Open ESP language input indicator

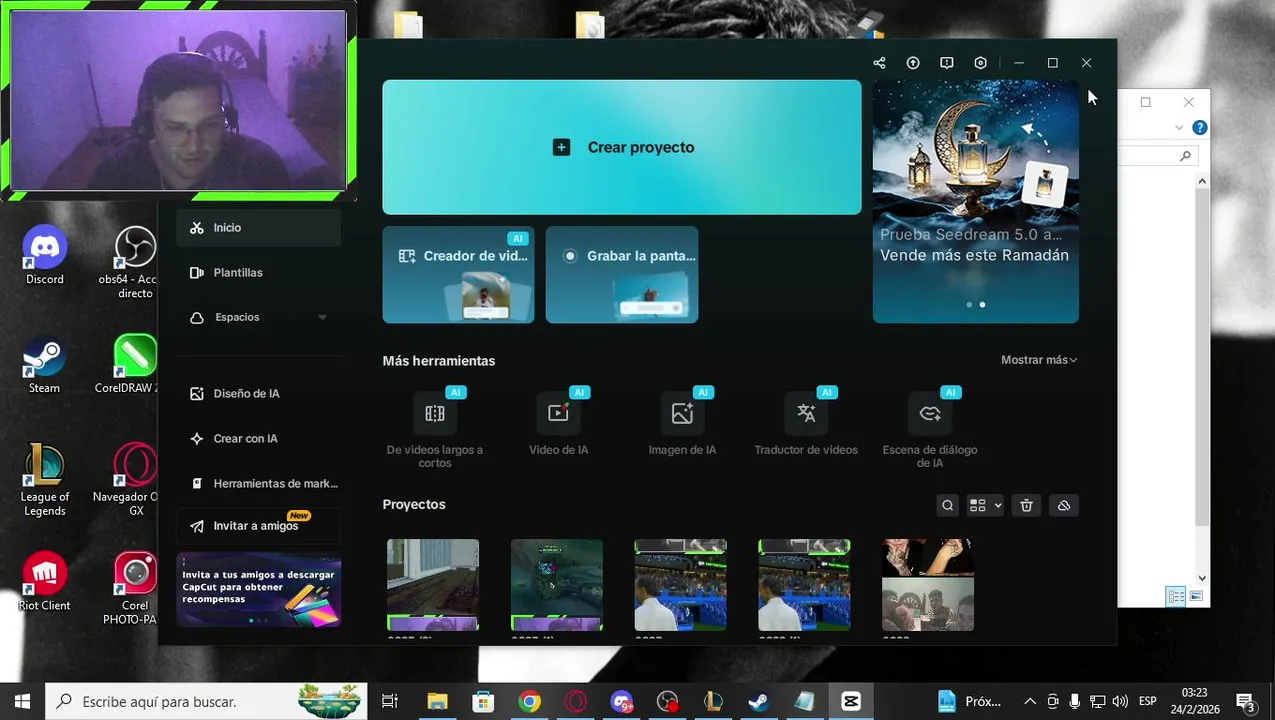click(x=1148, y=701)
